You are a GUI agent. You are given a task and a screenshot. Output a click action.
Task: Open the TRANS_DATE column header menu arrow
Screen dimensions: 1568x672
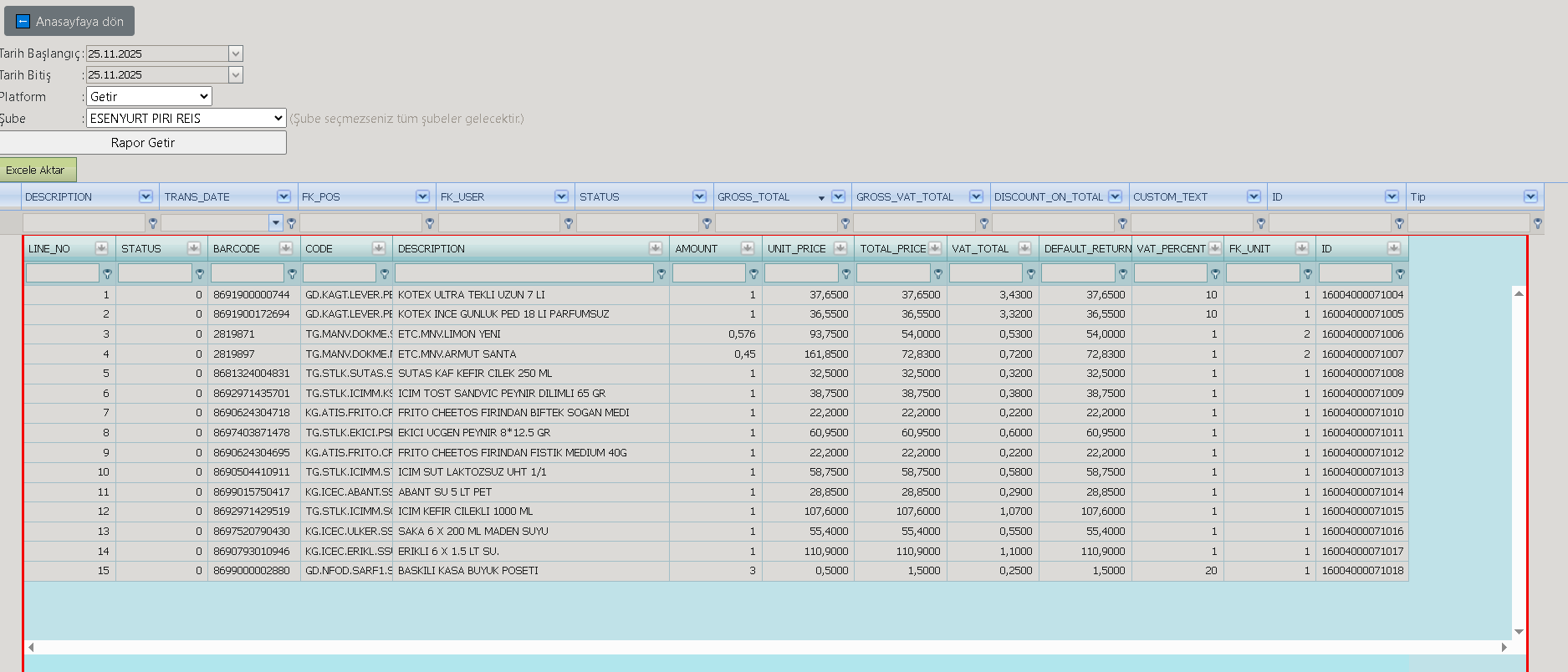(x=283, y=196)
